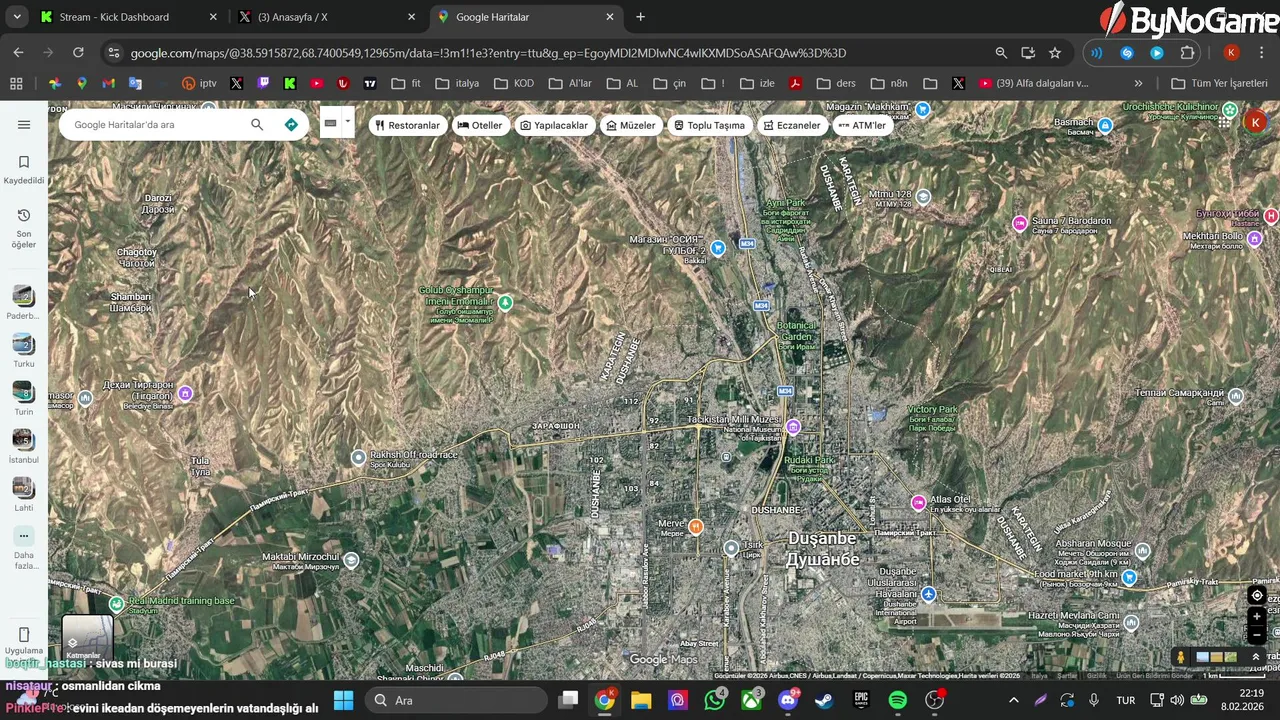The image size is (1280, 720).
Task: Reload the page
Action: 78,53
